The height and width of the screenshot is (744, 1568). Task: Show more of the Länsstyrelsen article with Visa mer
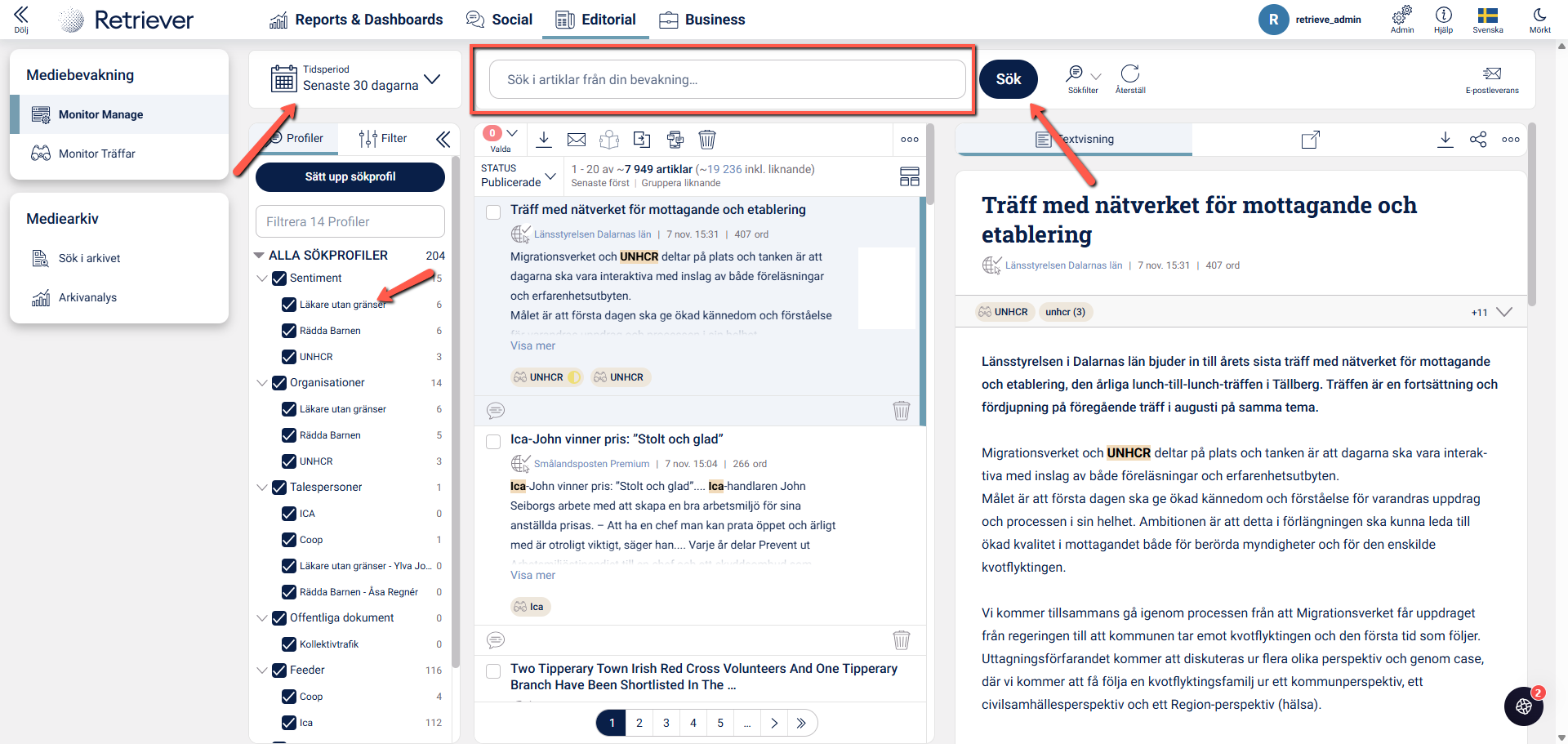[532, 346]
